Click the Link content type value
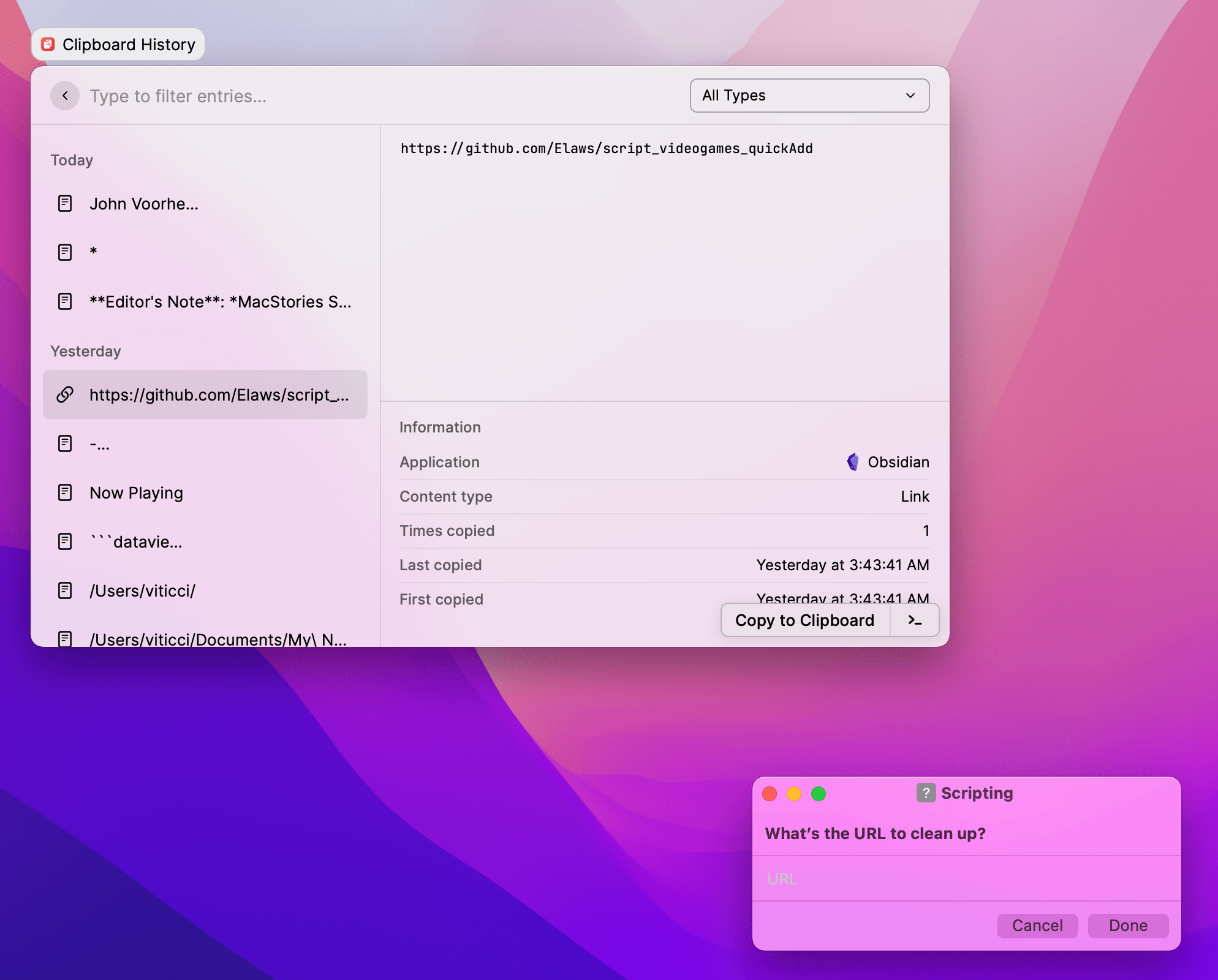Screen dimensions: 1218x980 click(915, 496)
